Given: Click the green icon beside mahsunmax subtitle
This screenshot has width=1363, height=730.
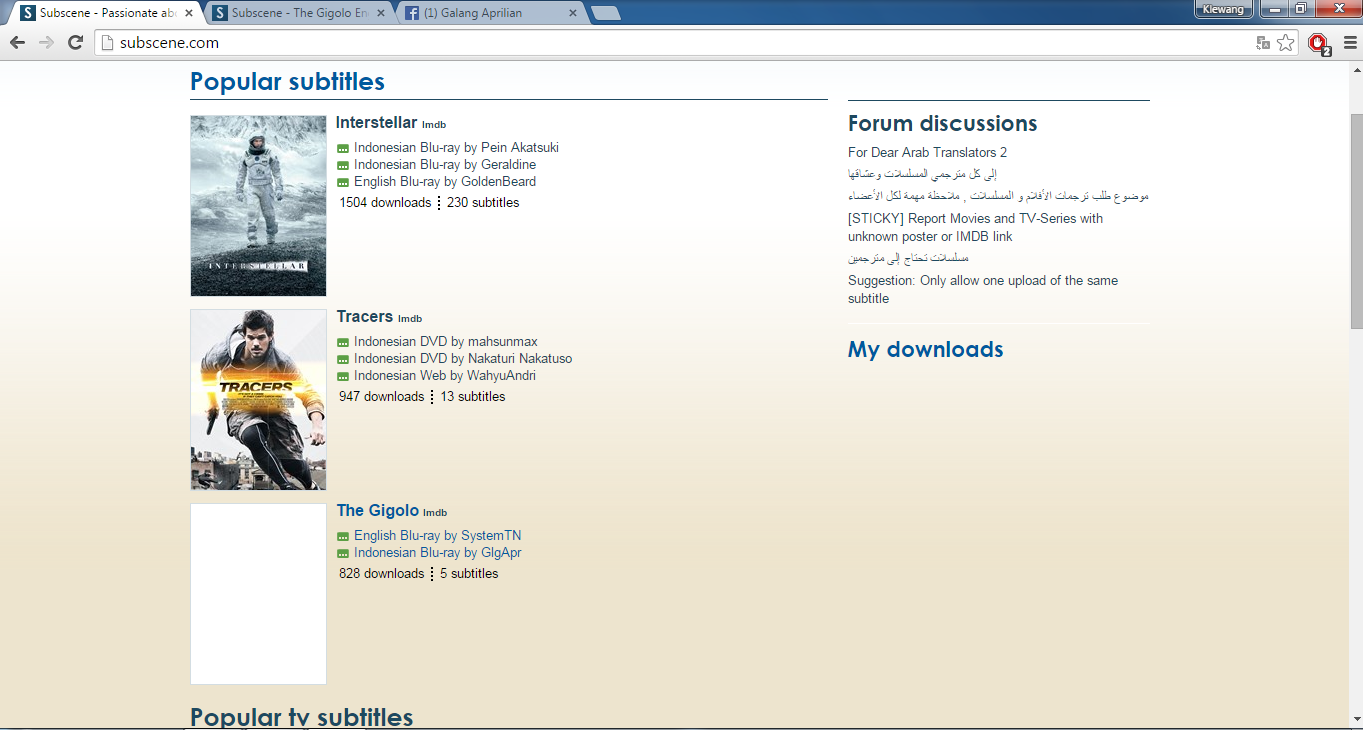Looking at the screenshot, I should coord(343,342).
